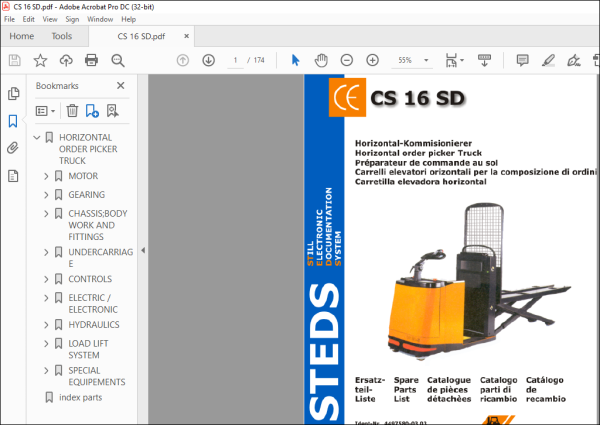Select the index parts bookmark
Viewport: 600px width, 425px height.
tap(80, 397)
